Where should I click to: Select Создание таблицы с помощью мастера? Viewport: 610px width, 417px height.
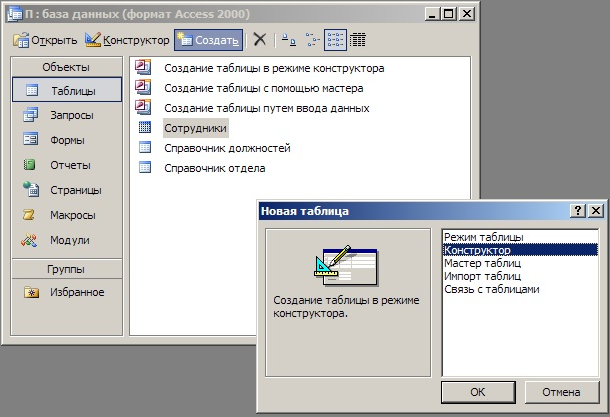click(x=264, y=88)
